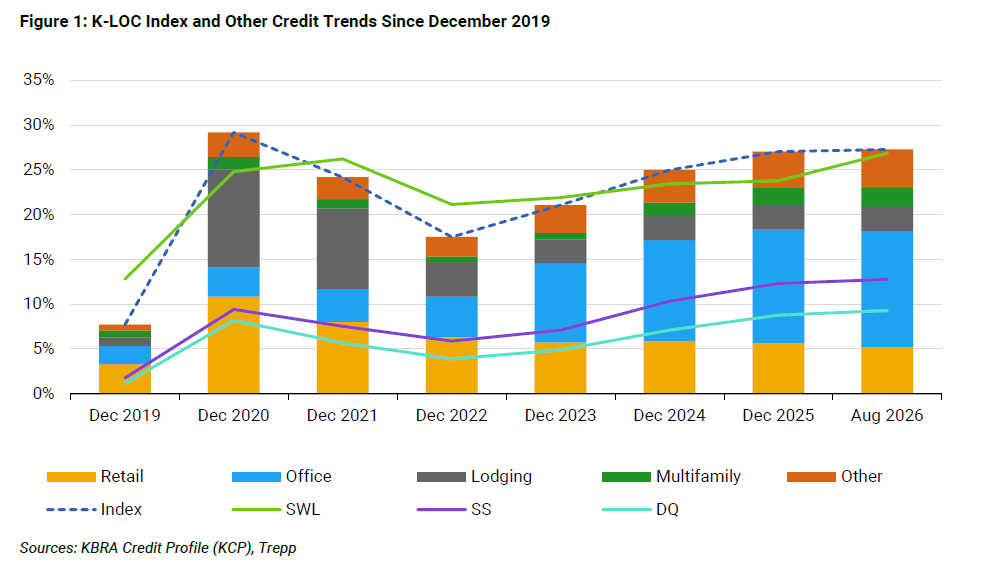
Task: Click the Other legend color swatch
Action: point(811,477)
